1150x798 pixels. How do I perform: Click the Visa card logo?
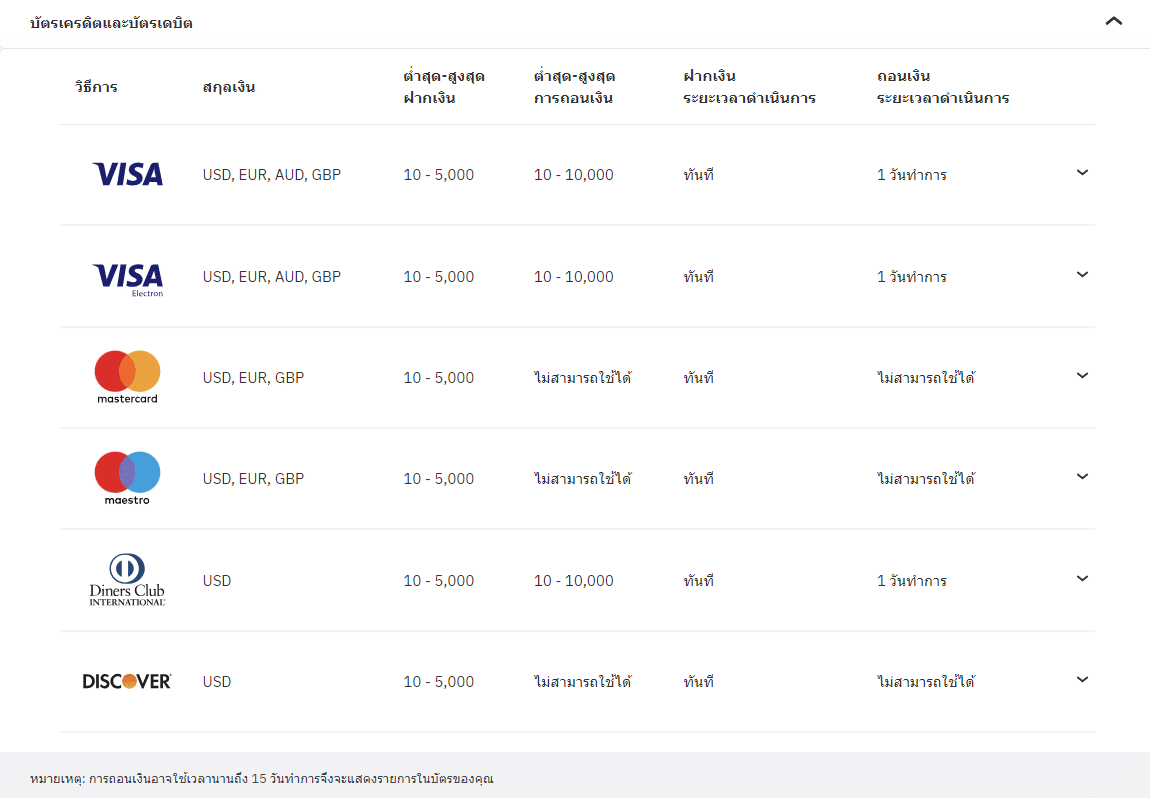(x=127, y=175)
